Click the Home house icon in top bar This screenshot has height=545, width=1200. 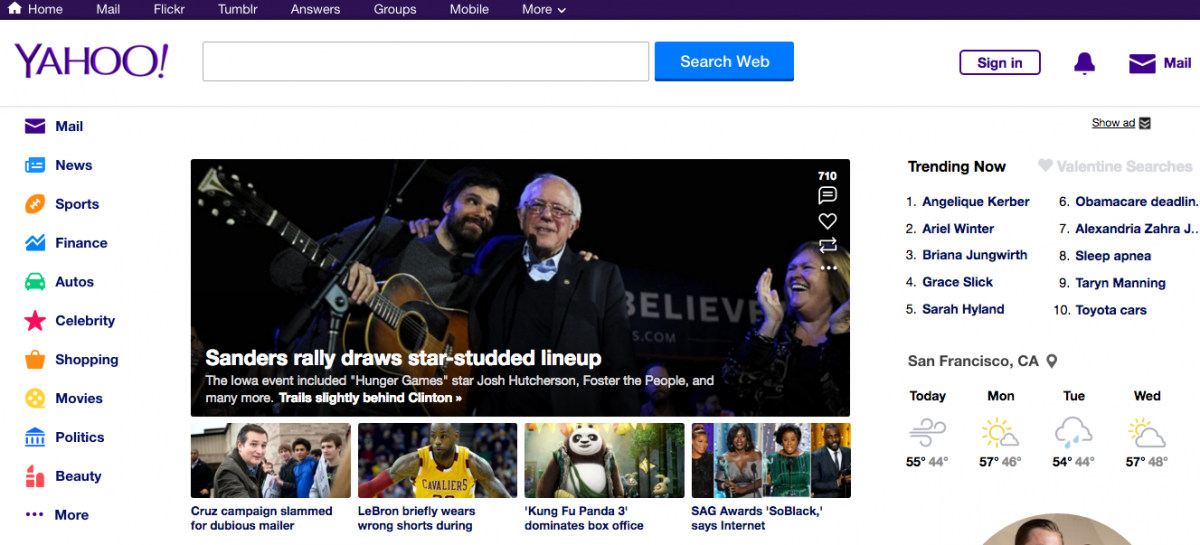click(x=15, y=9)
